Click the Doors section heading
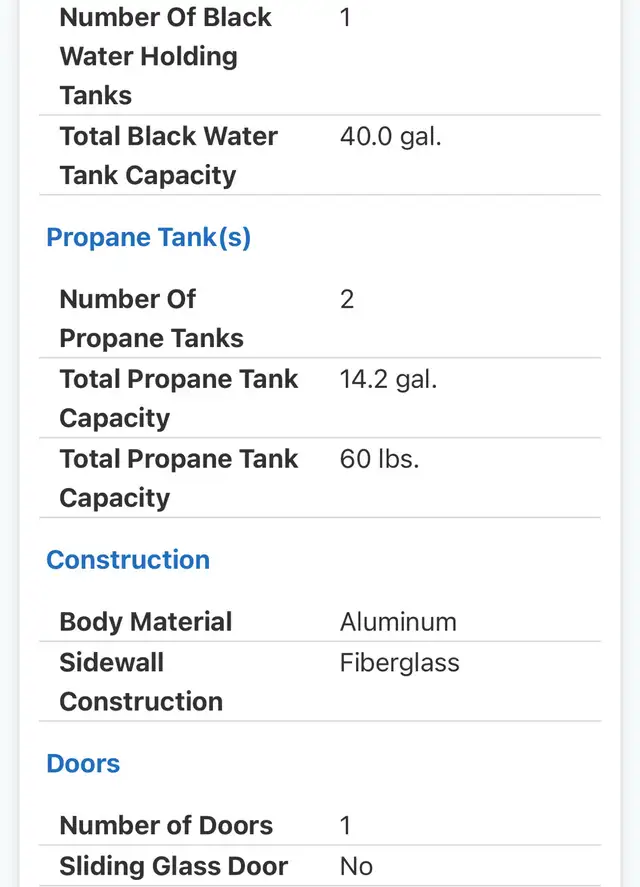The height and width of the screenshot is (887, 640). [x=83, y=763]
